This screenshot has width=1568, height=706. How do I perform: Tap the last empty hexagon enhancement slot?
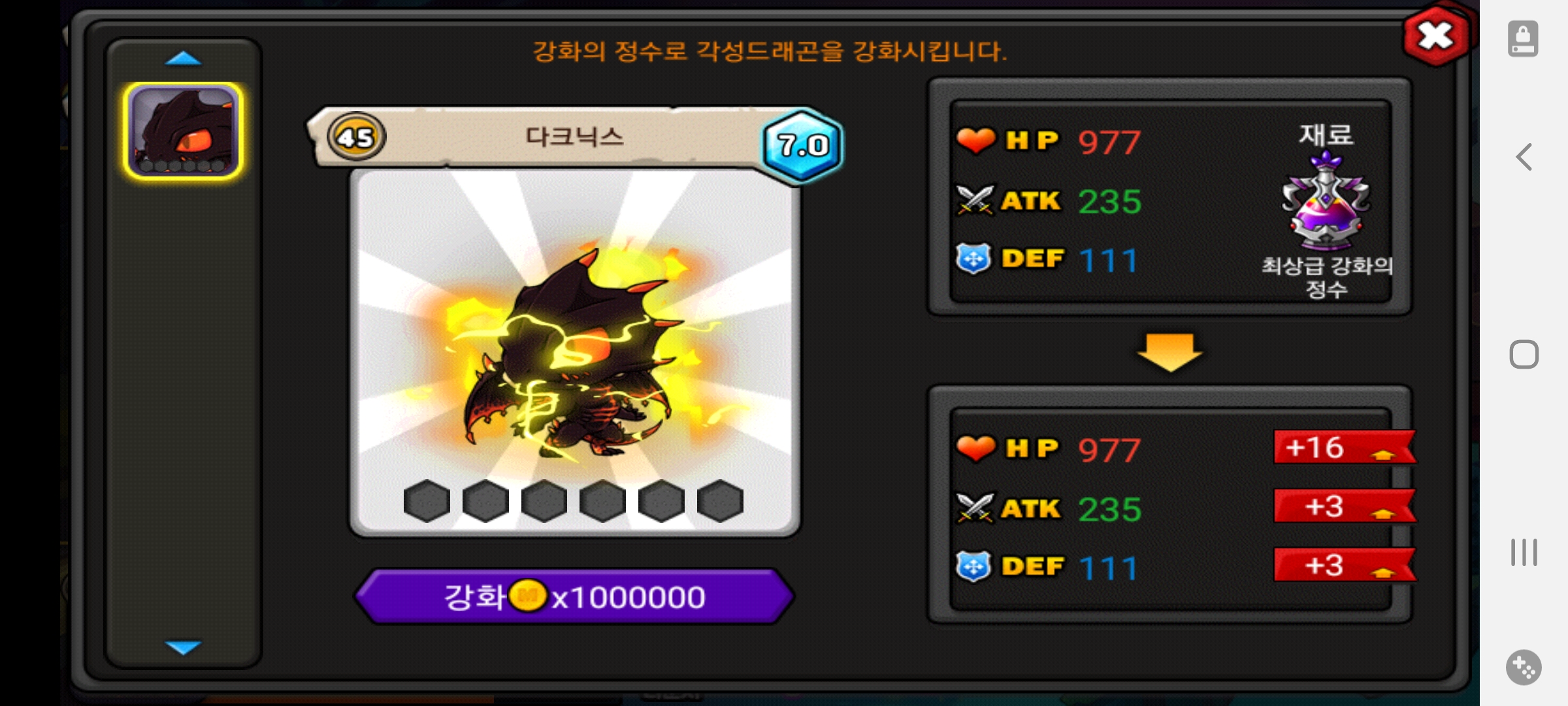coord(720,501)
